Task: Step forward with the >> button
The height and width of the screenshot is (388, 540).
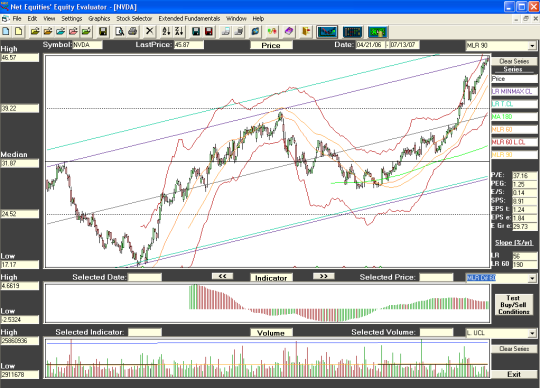Action: click(x=324, y=276)
